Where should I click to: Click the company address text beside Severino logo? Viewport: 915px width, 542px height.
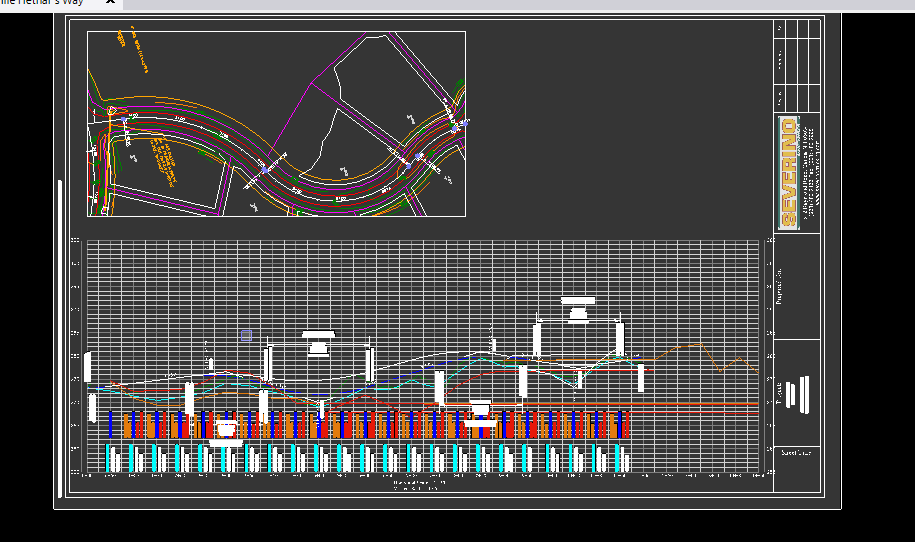click(x=812, y=173)
